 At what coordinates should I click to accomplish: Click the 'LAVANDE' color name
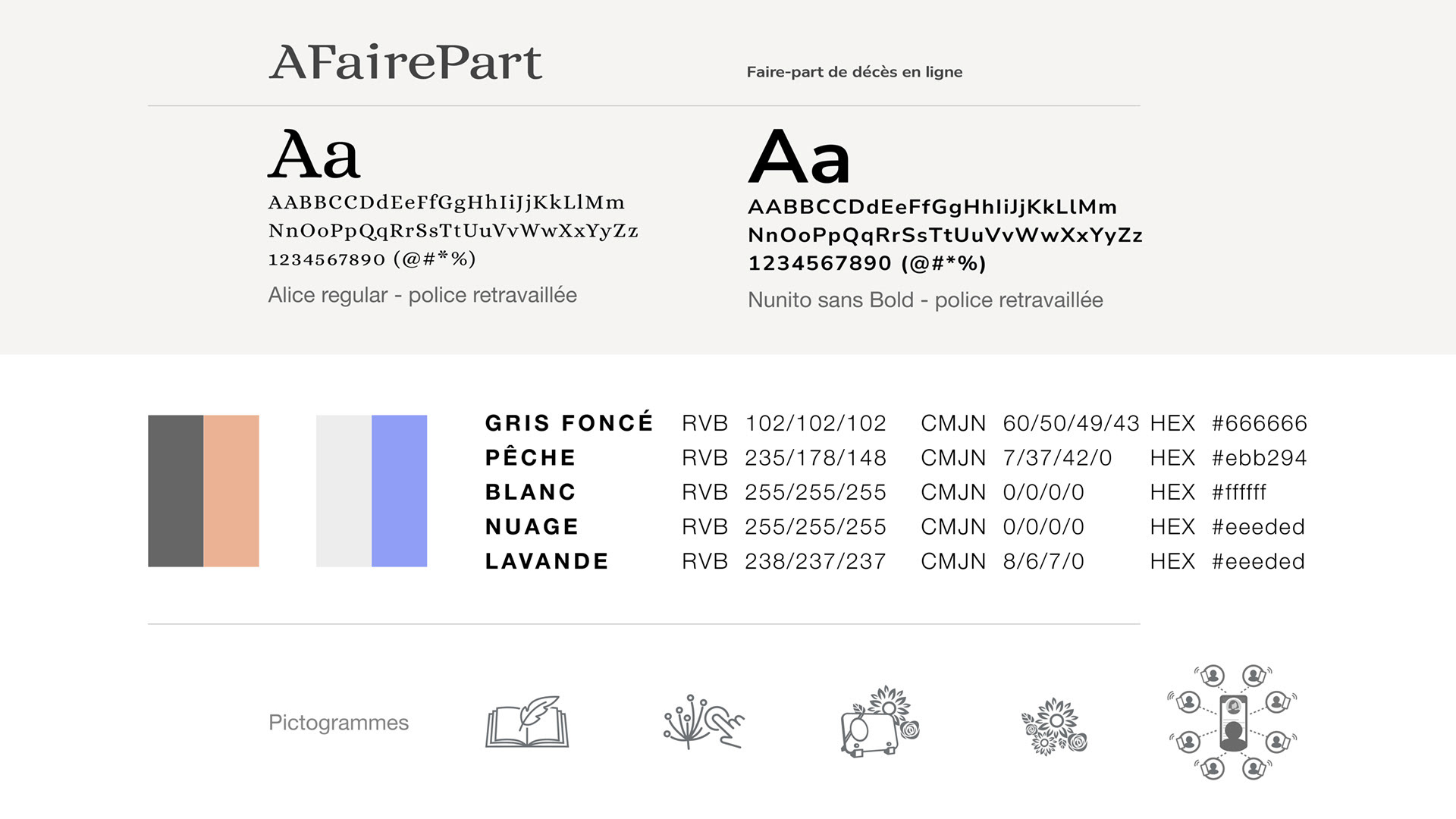click(x=548, y=561)
